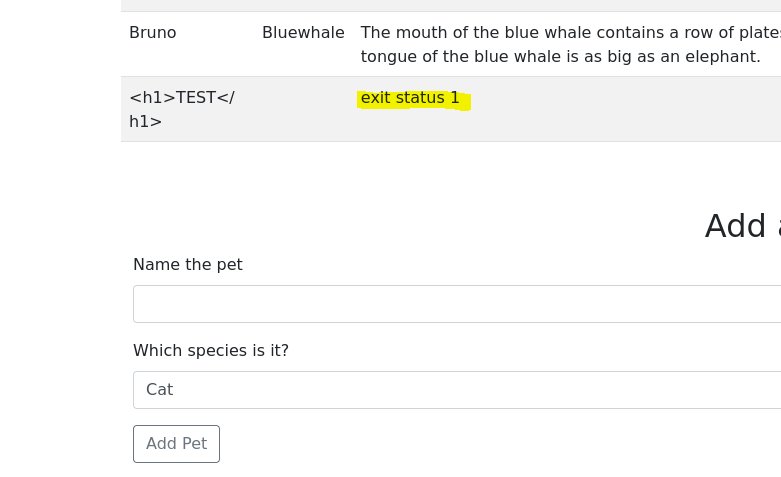Click the "Cat" value in species selector
Screen dimensions: 781x477
point(159,389)
